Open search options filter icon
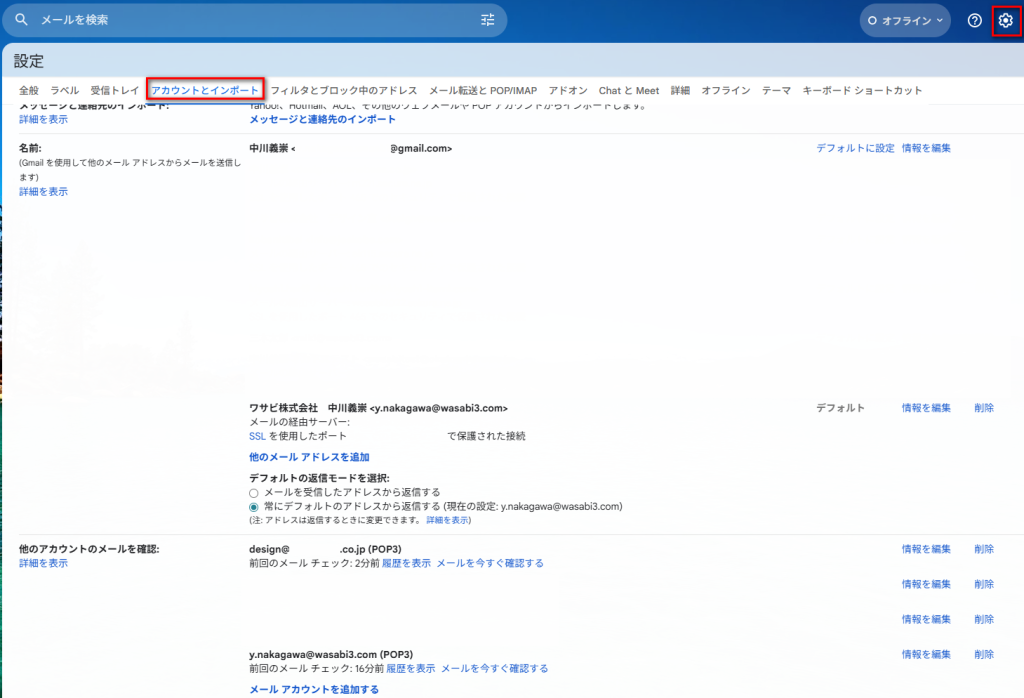Image resolution: width=1024 pixels, height=698 pixels. (487, 20)
